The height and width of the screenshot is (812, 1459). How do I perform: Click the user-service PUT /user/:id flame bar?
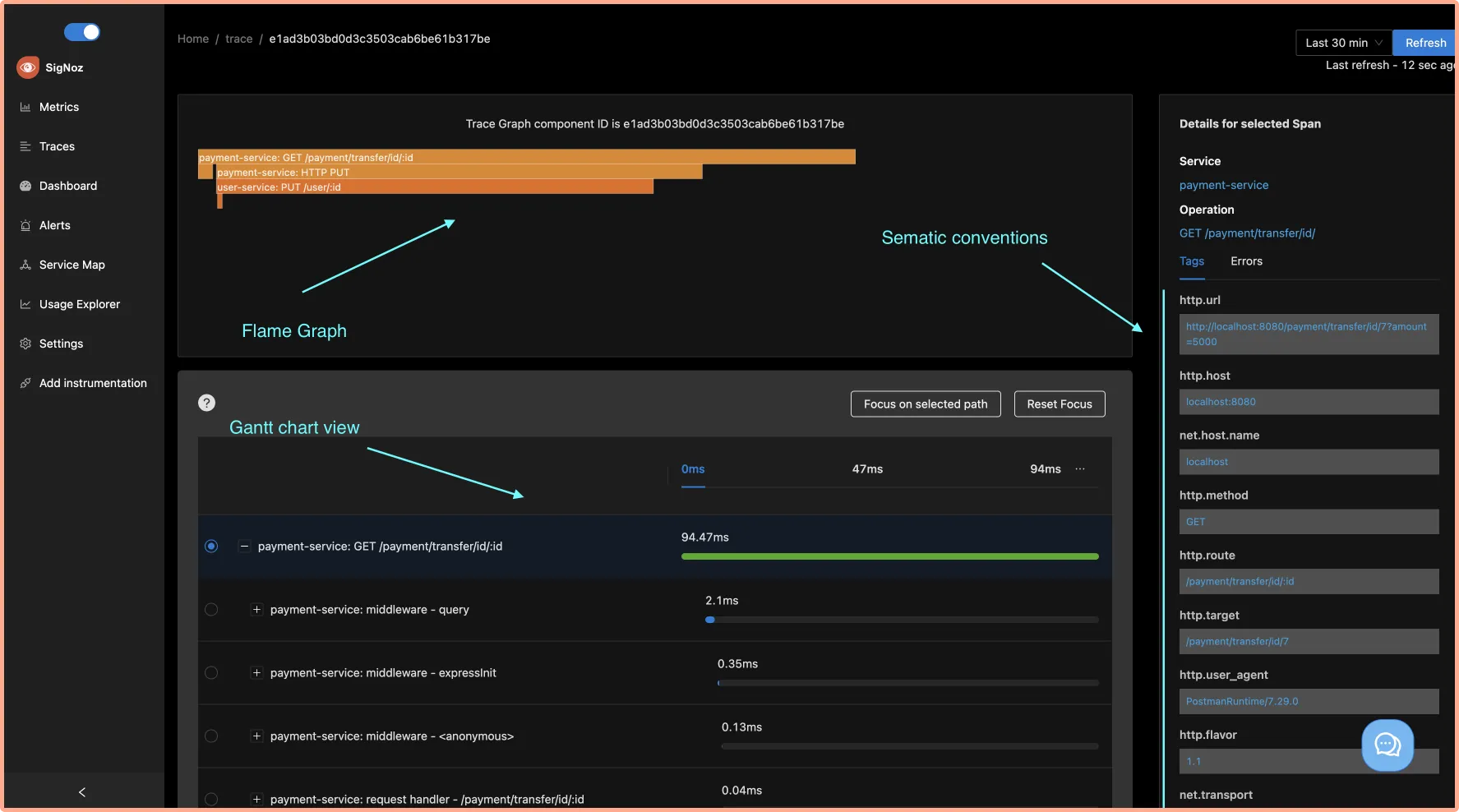click(x=435, y=187)
